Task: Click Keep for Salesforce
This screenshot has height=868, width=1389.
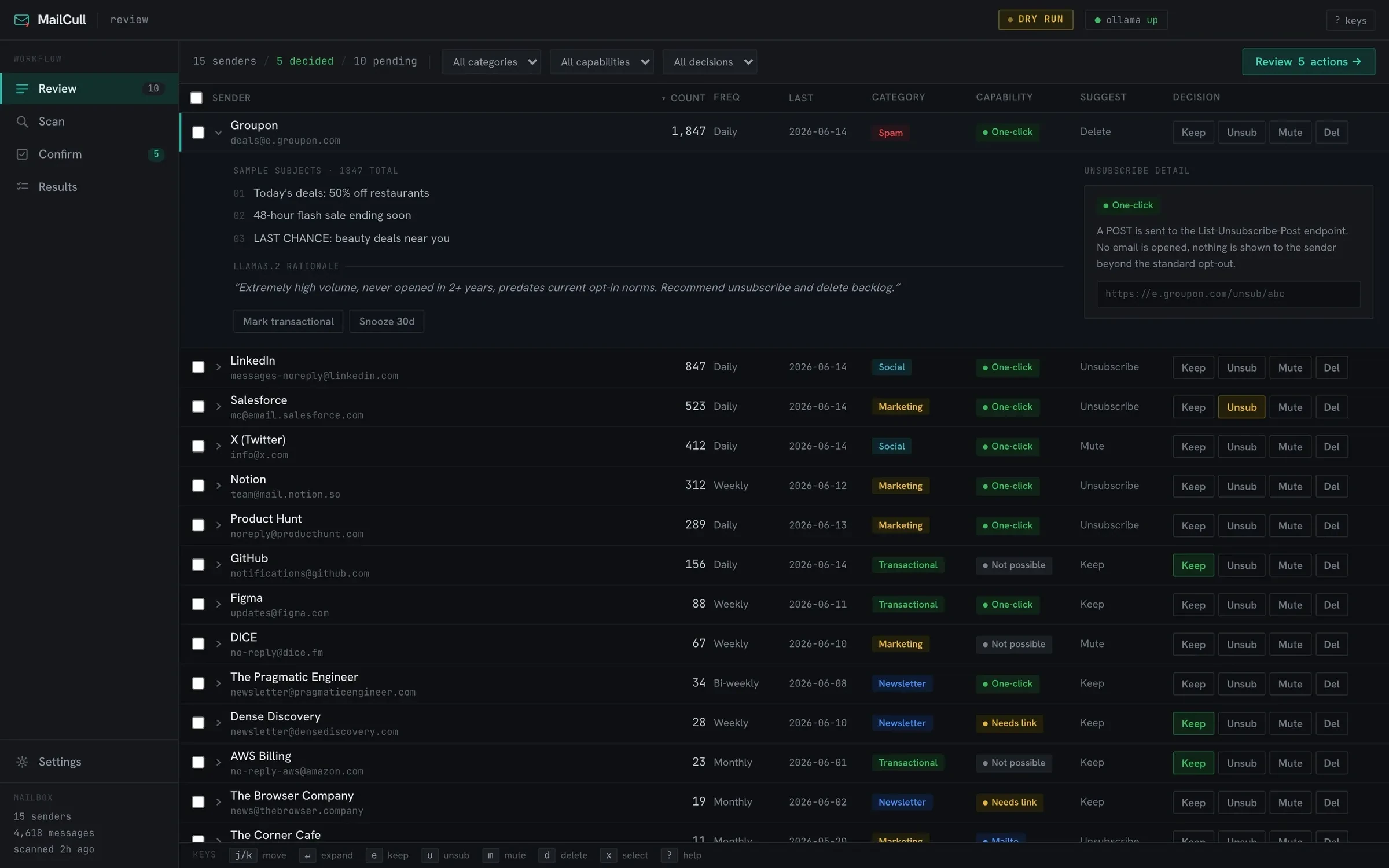Action: point(1193,407)
